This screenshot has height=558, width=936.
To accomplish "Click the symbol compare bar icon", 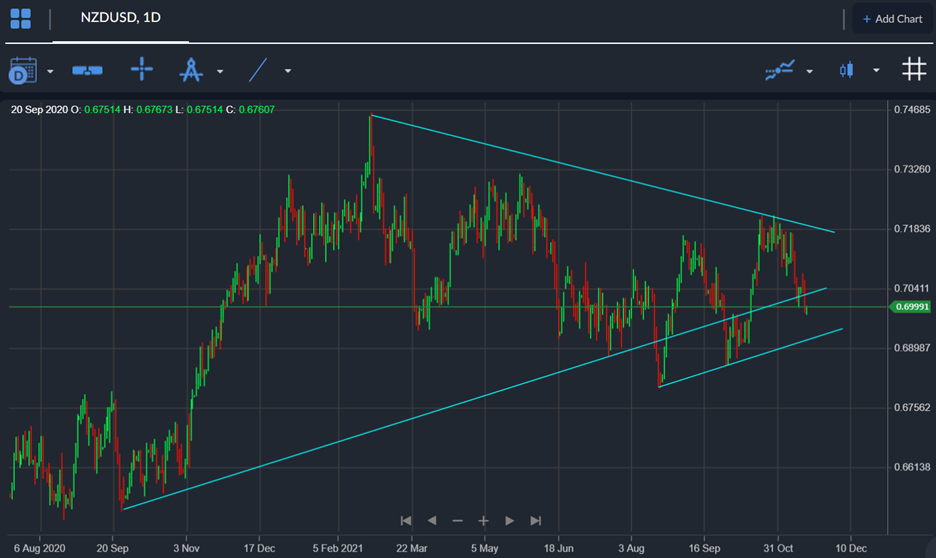I will click(87, 70).
